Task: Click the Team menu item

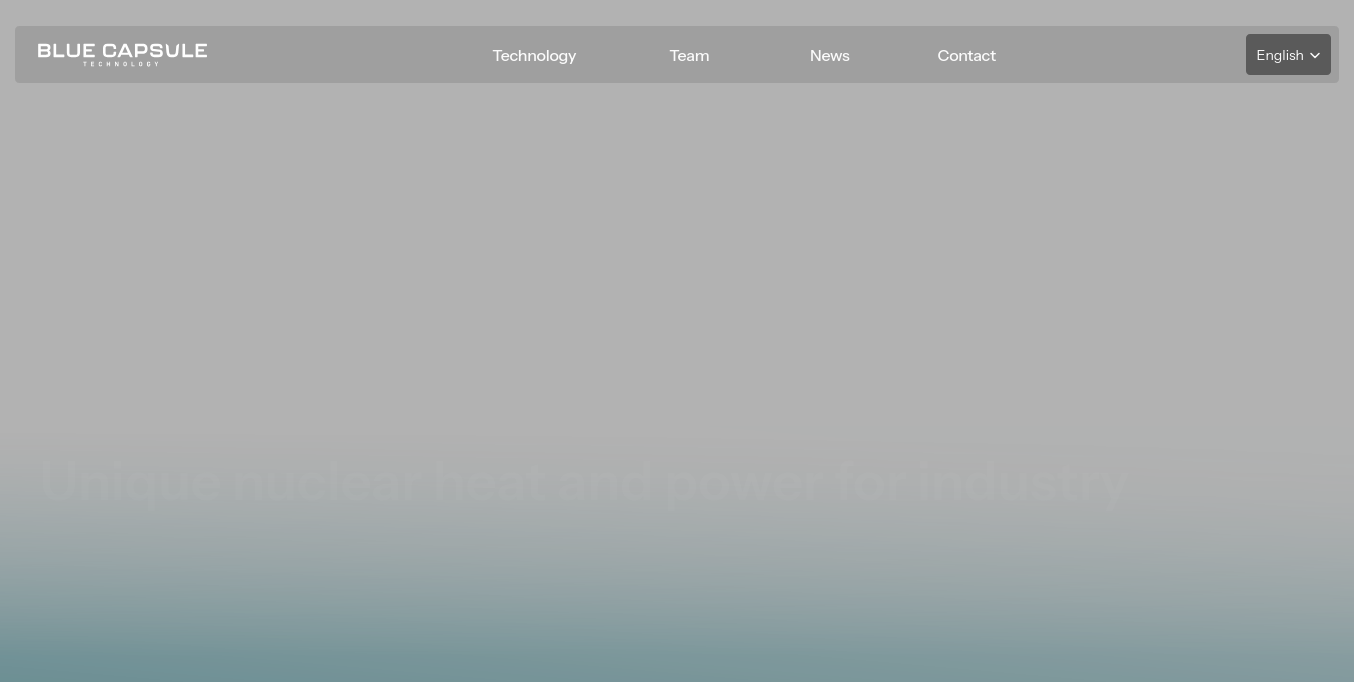Action: coord(689,55)
